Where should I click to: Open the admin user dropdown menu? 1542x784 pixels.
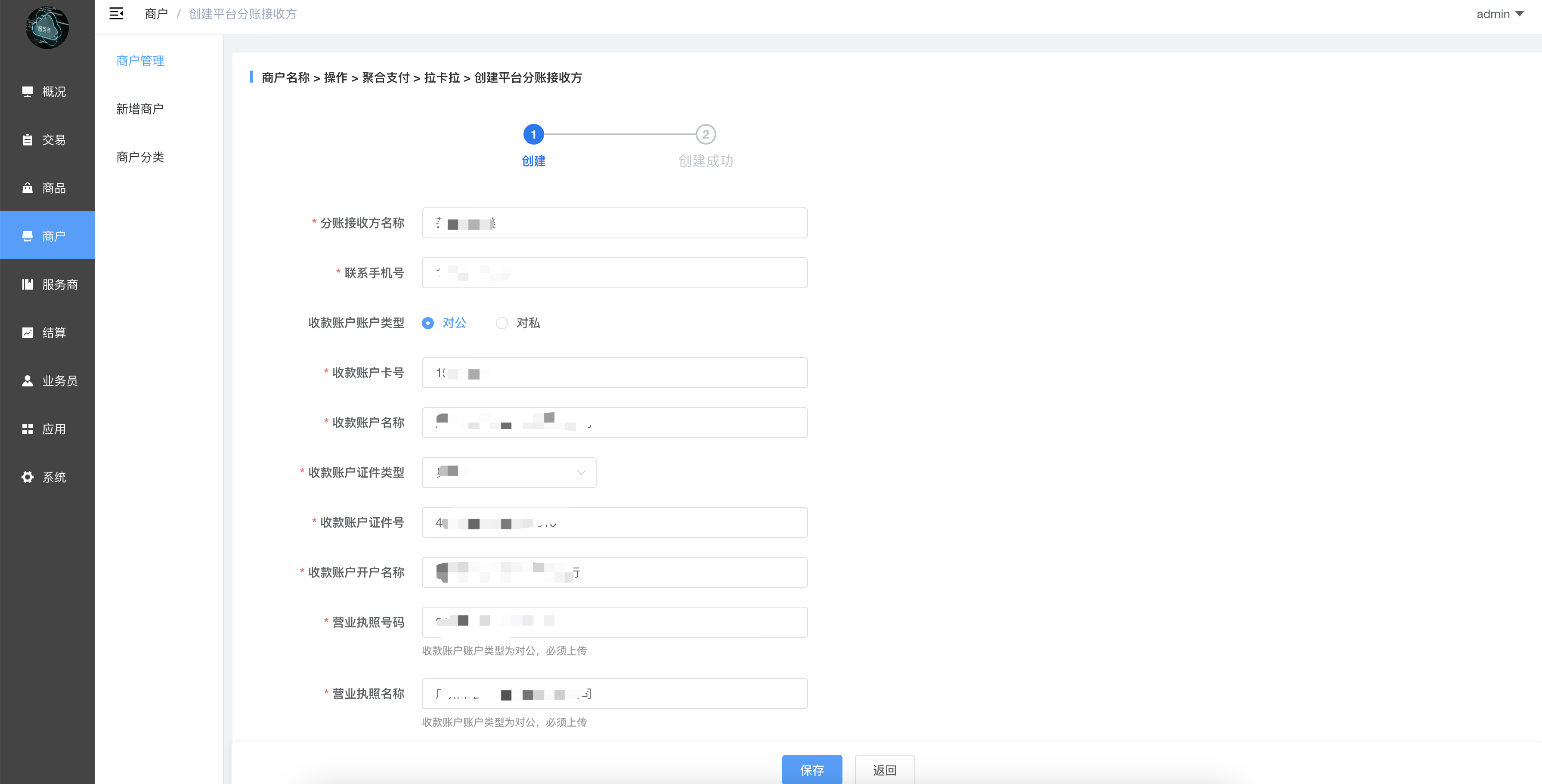click(1499, 14)
